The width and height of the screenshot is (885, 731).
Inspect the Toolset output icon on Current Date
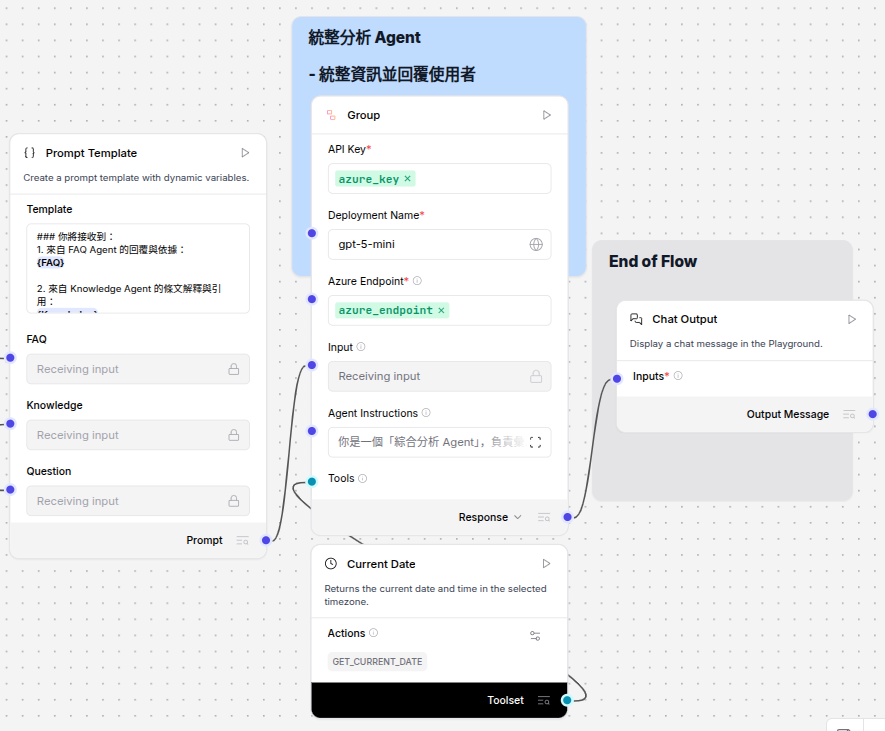(546, 700)
